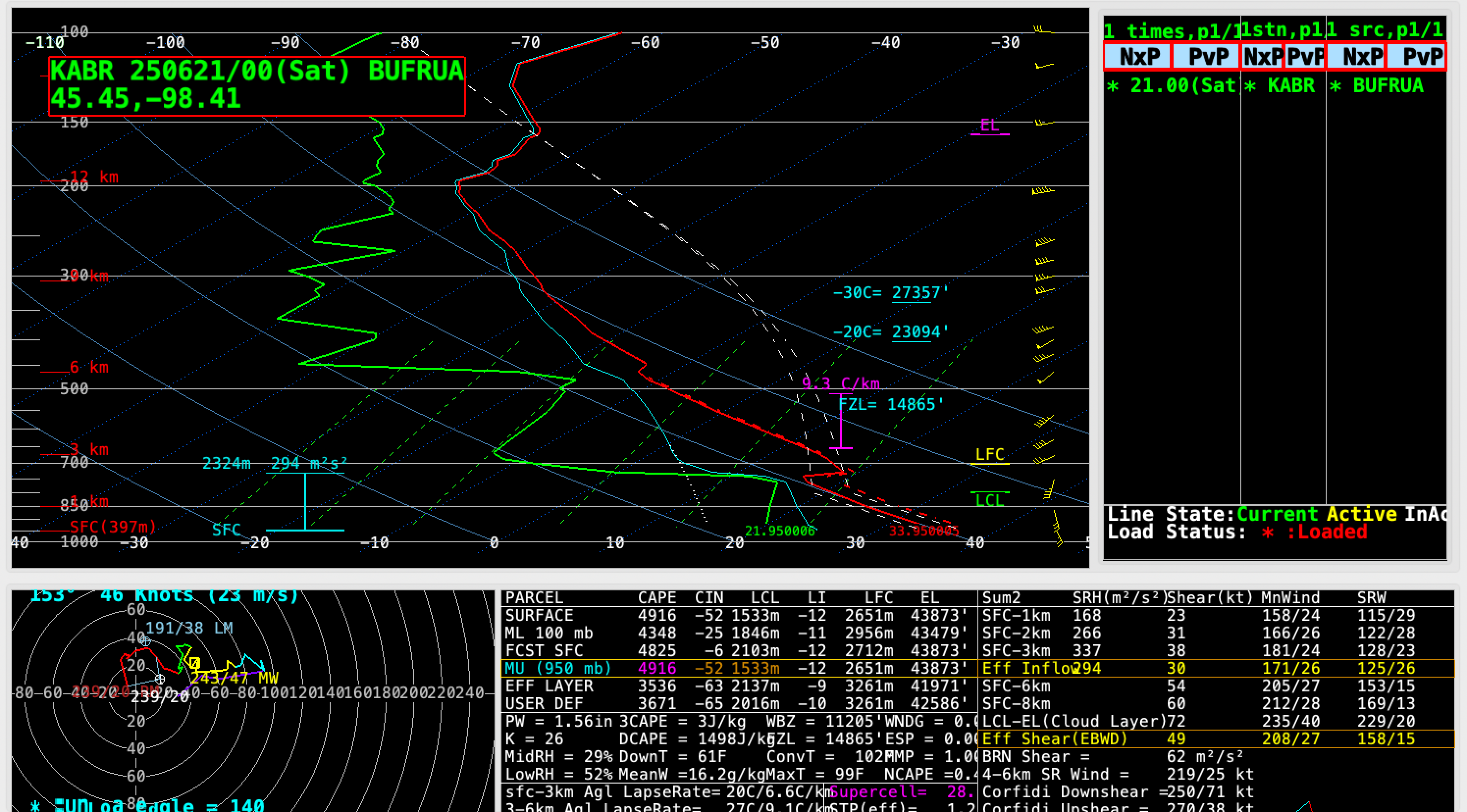Click the PvP button under the src column

tap(1416, 56)
